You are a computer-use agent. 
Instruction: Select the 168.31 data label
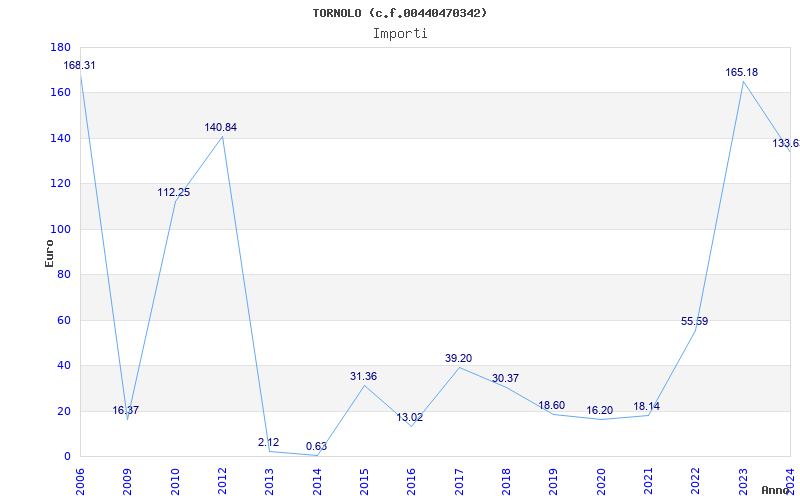click(79, 65)
